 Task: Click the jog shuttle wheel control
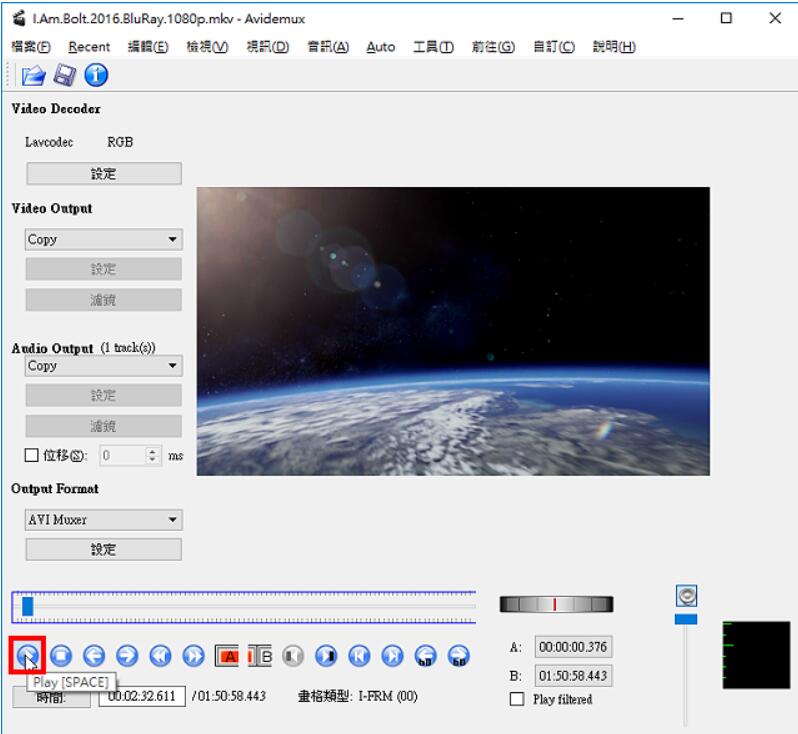pyautogui.click(x=556, y=604)
